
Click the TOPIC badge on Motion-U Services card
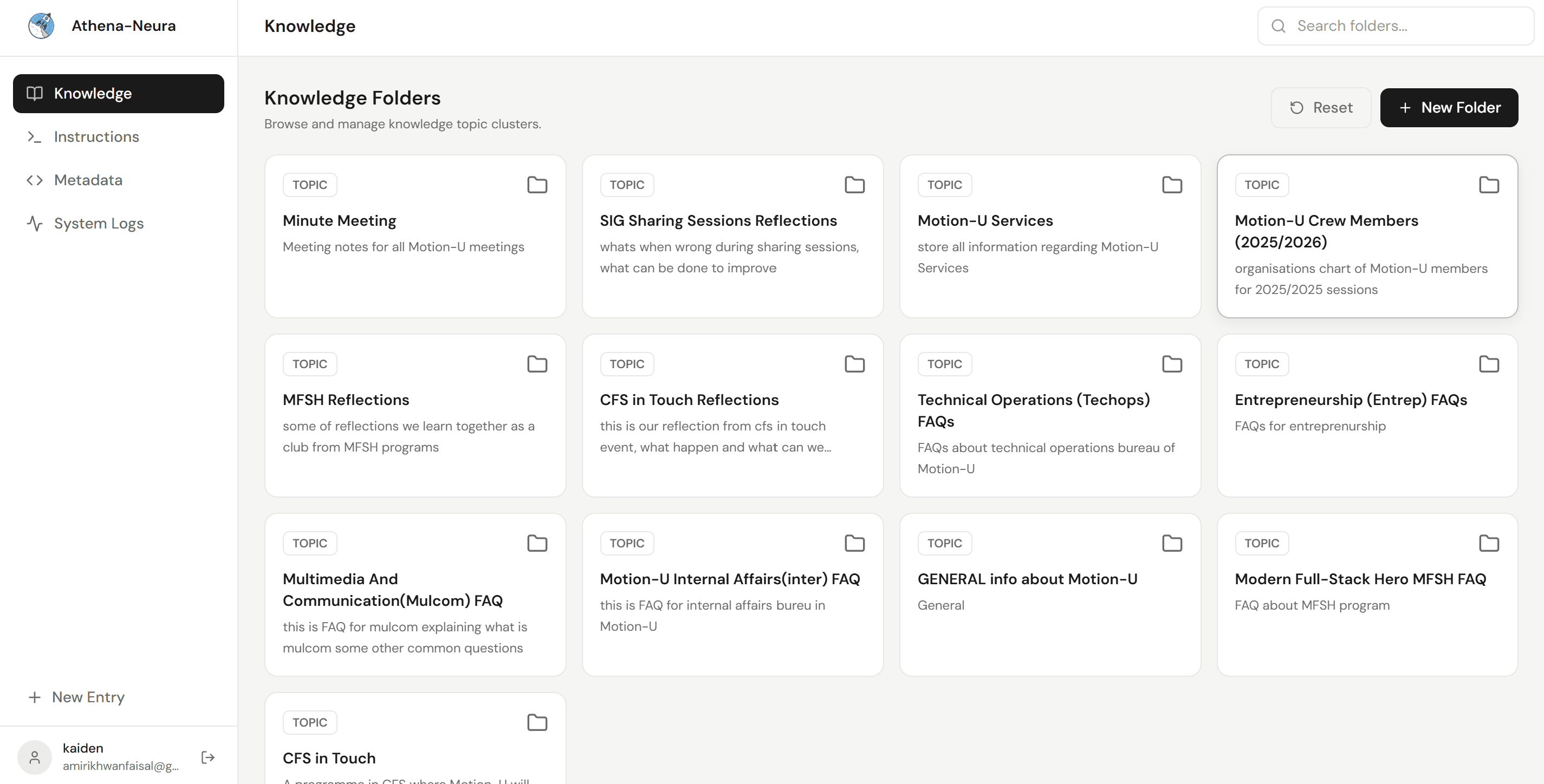[x=945, y=185]
